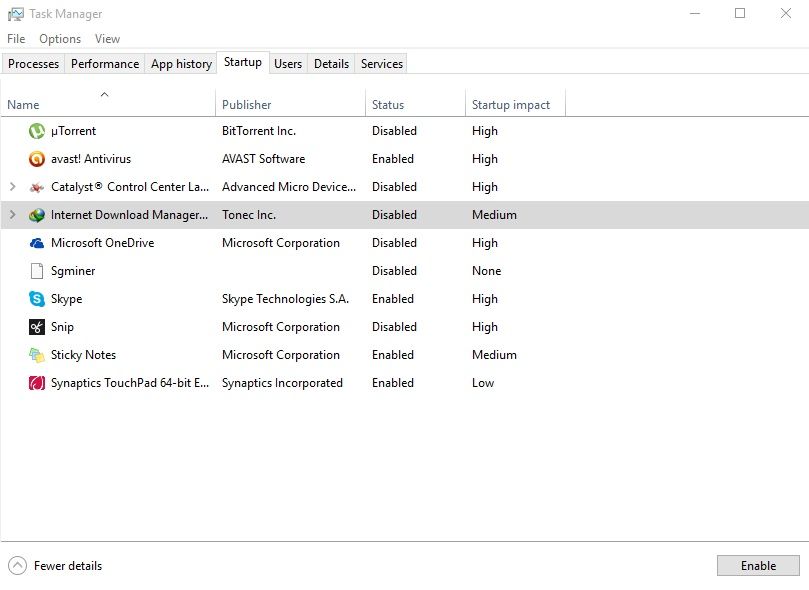
Task: Click the Sticky Notes icon
Action: tap(37, 355)
